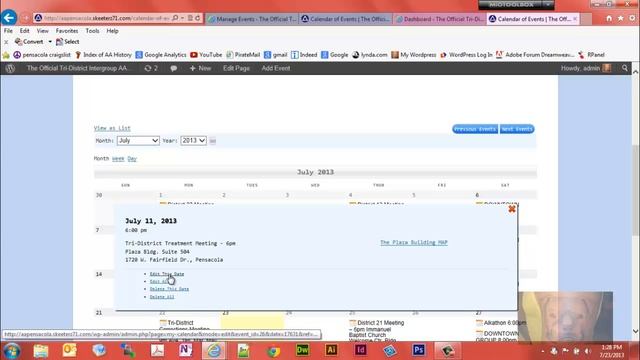
Task: Open The Plaza Building MAP link
Action: (414, 242)
